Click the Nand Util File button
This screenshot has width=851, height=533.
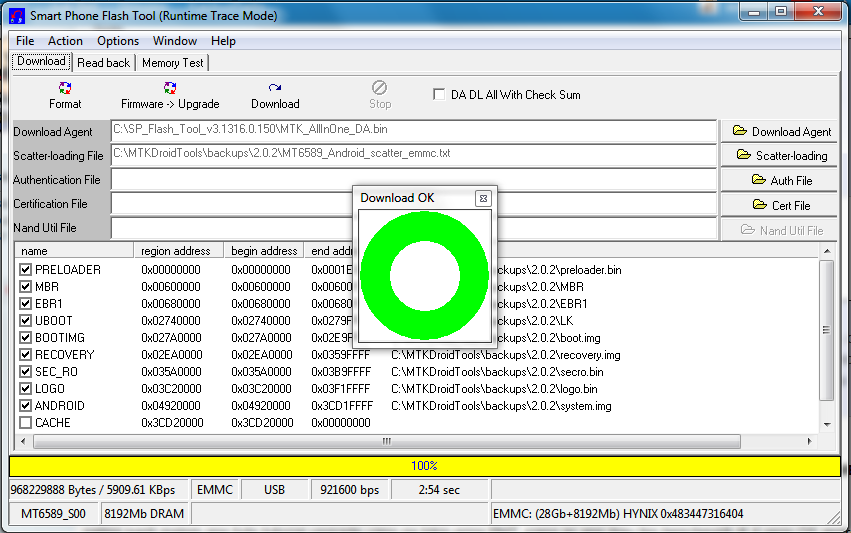(779, 230)
